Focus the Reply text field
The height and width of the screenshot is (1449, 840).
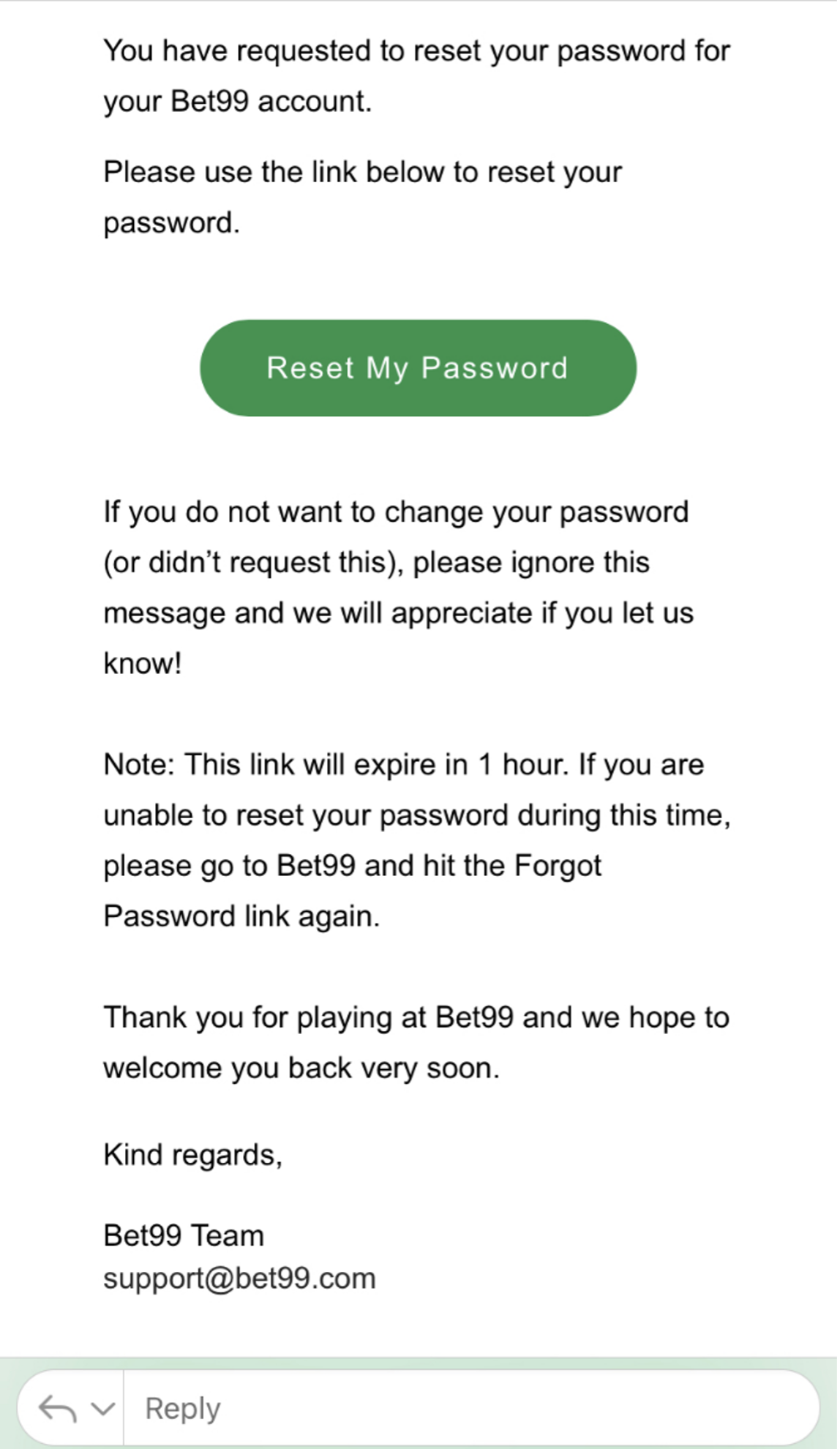471,1409
